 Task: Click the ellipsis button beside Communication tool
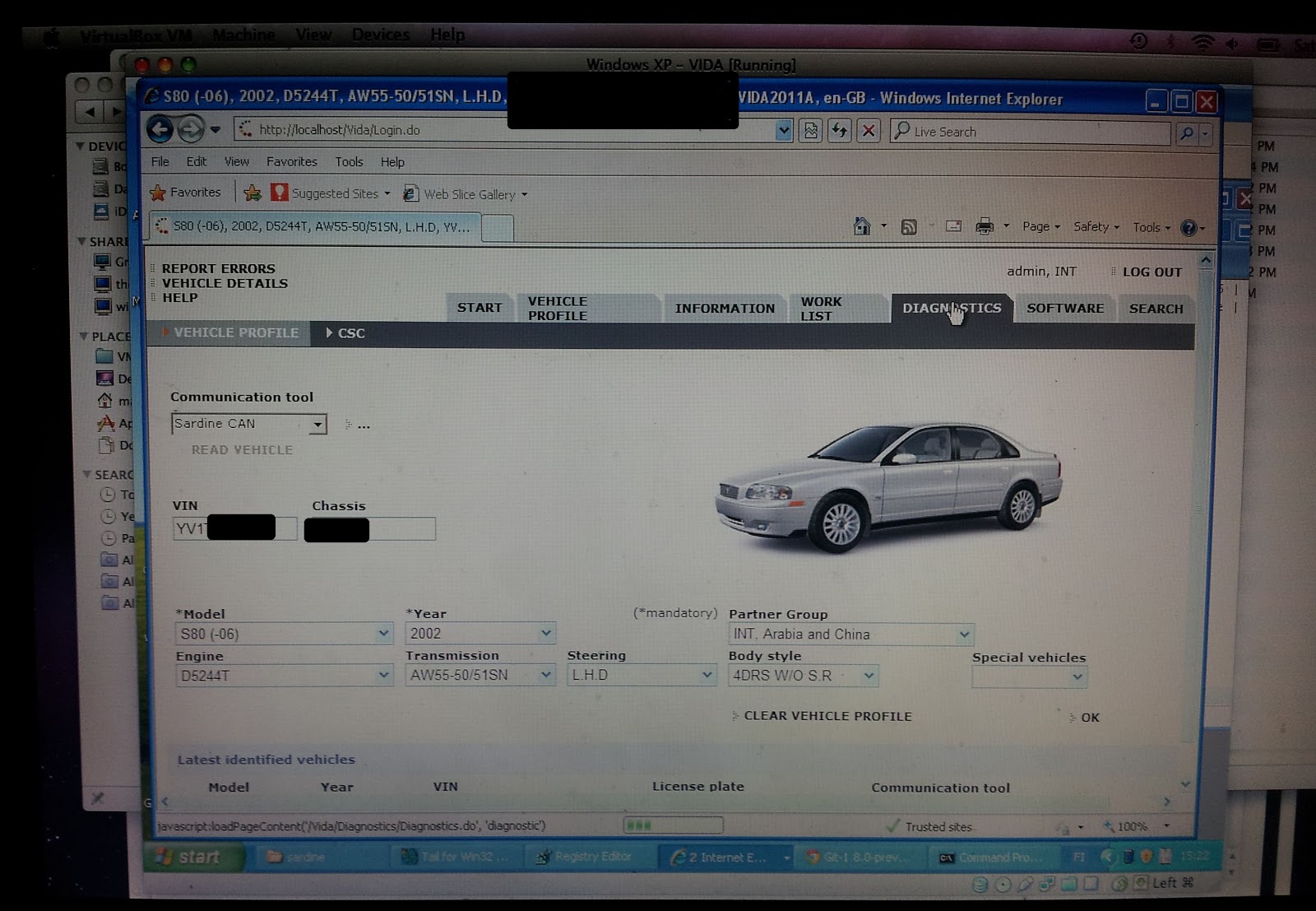(364, 425)
